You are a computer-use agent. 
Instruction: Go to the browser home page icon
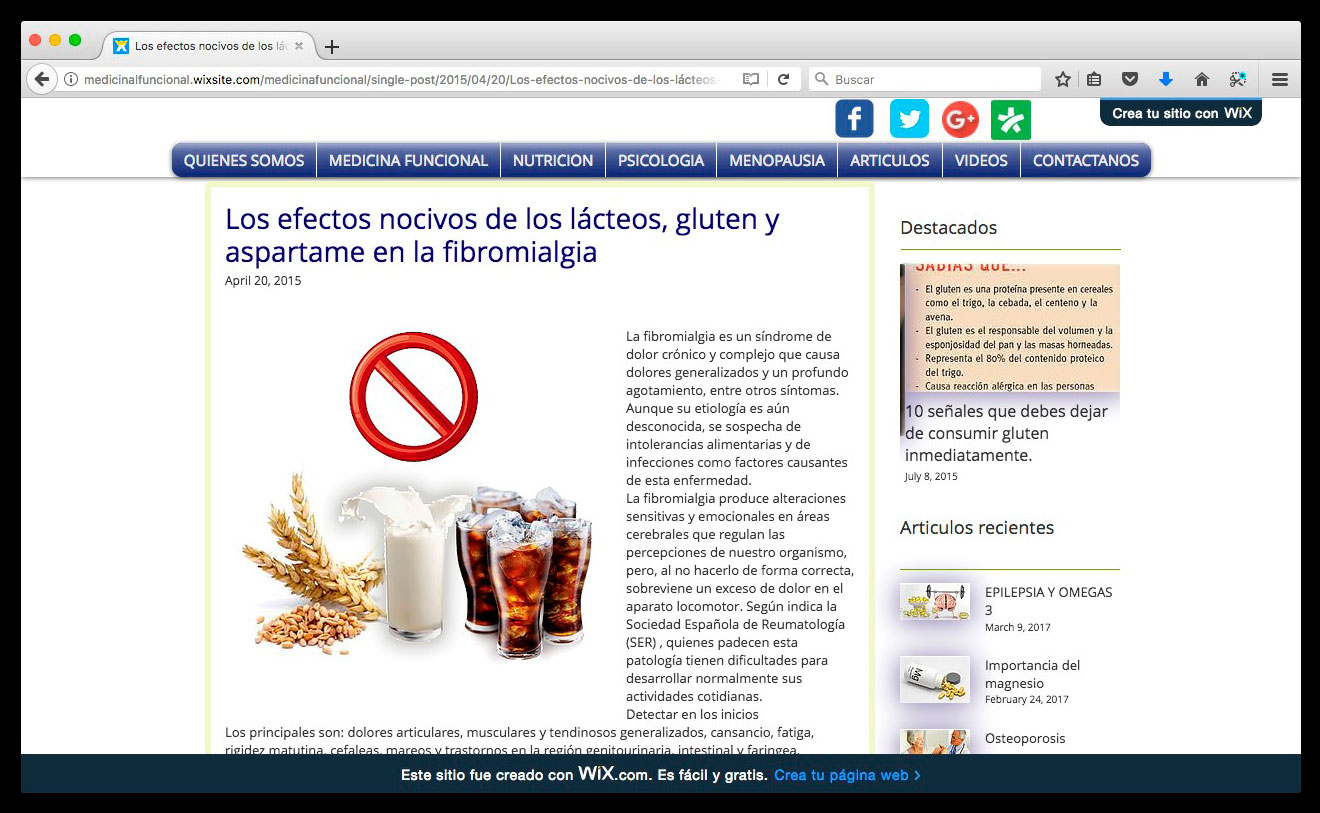[x=1201, y=79]
